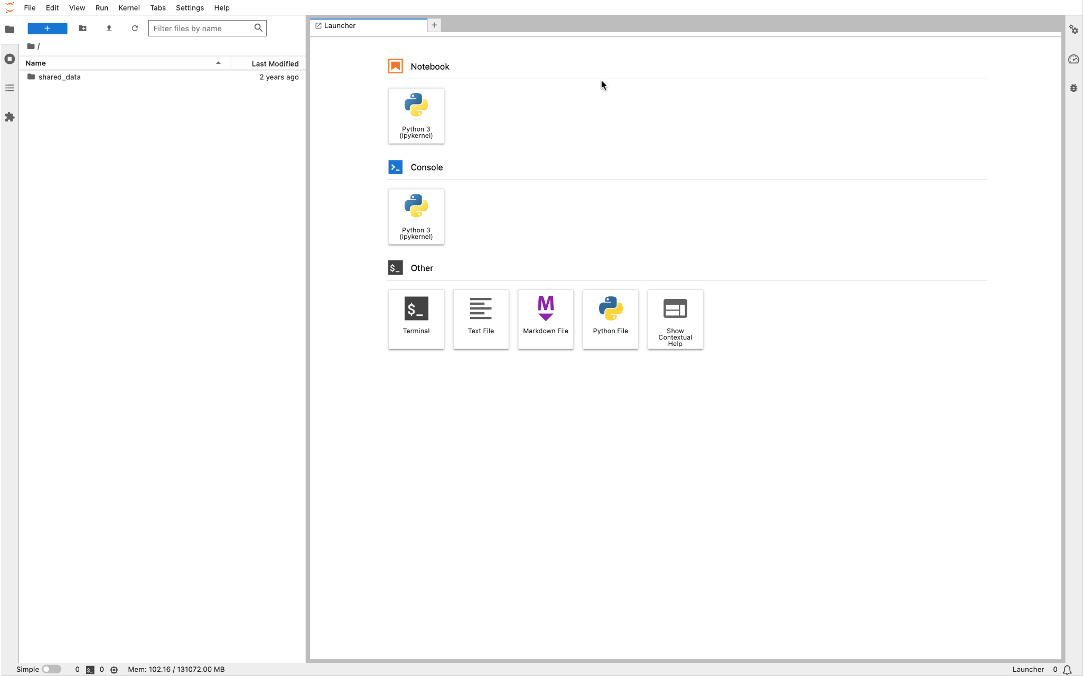The width and height of the screenshot is (1084, 676).
Task: Open the Debugger bug icon
Action: coord(1074,88)
